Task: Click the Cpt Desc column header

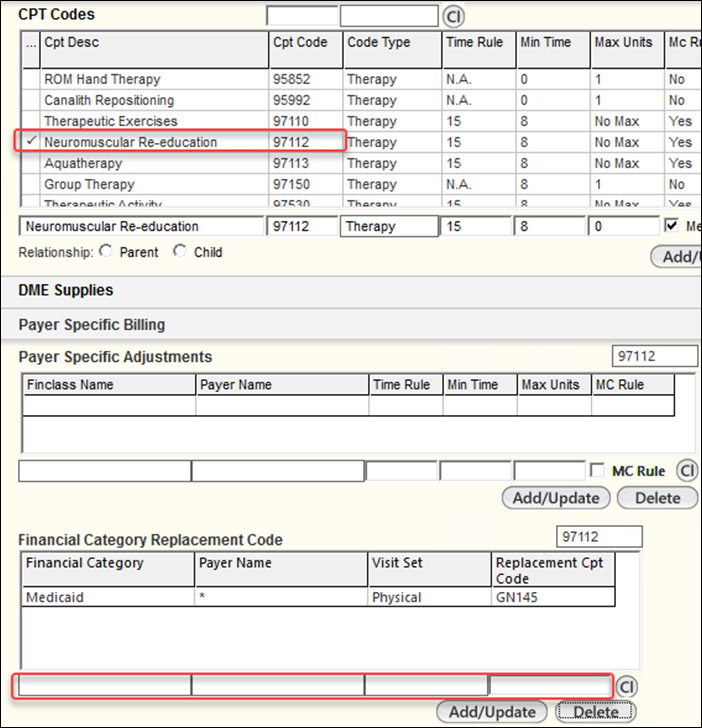Action: [x=154, y=50]
